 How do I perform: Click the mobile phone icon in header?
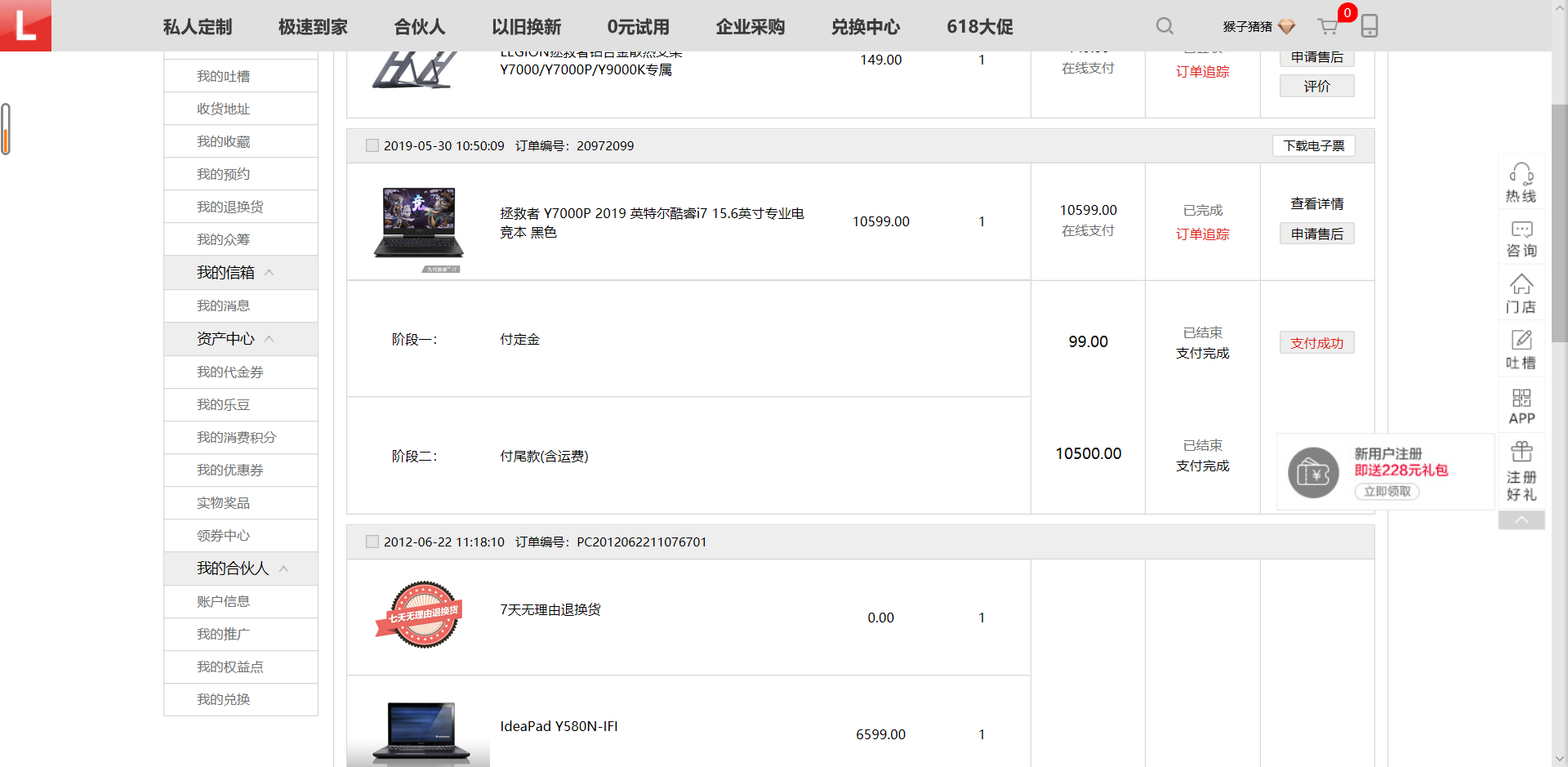[1370, 26]
